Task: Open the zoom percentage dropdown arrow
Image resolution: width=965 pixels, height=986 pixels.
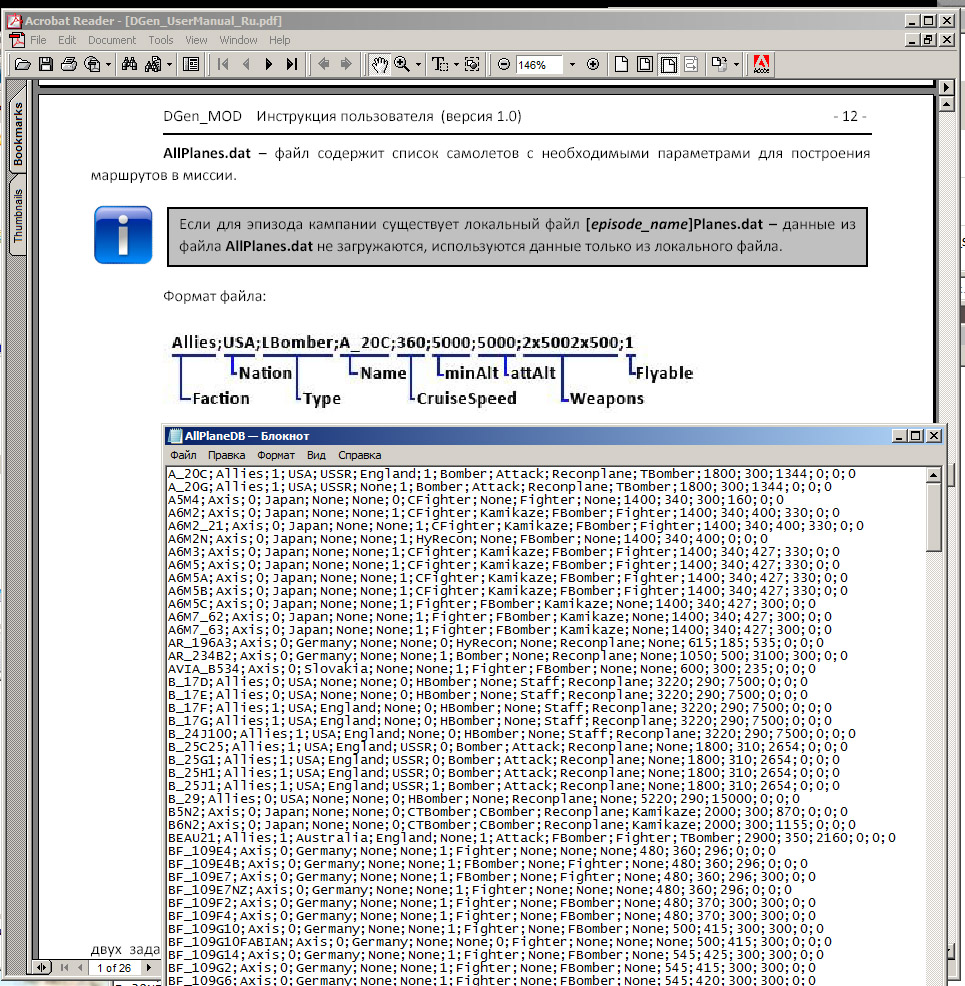Action: [571, 65]
